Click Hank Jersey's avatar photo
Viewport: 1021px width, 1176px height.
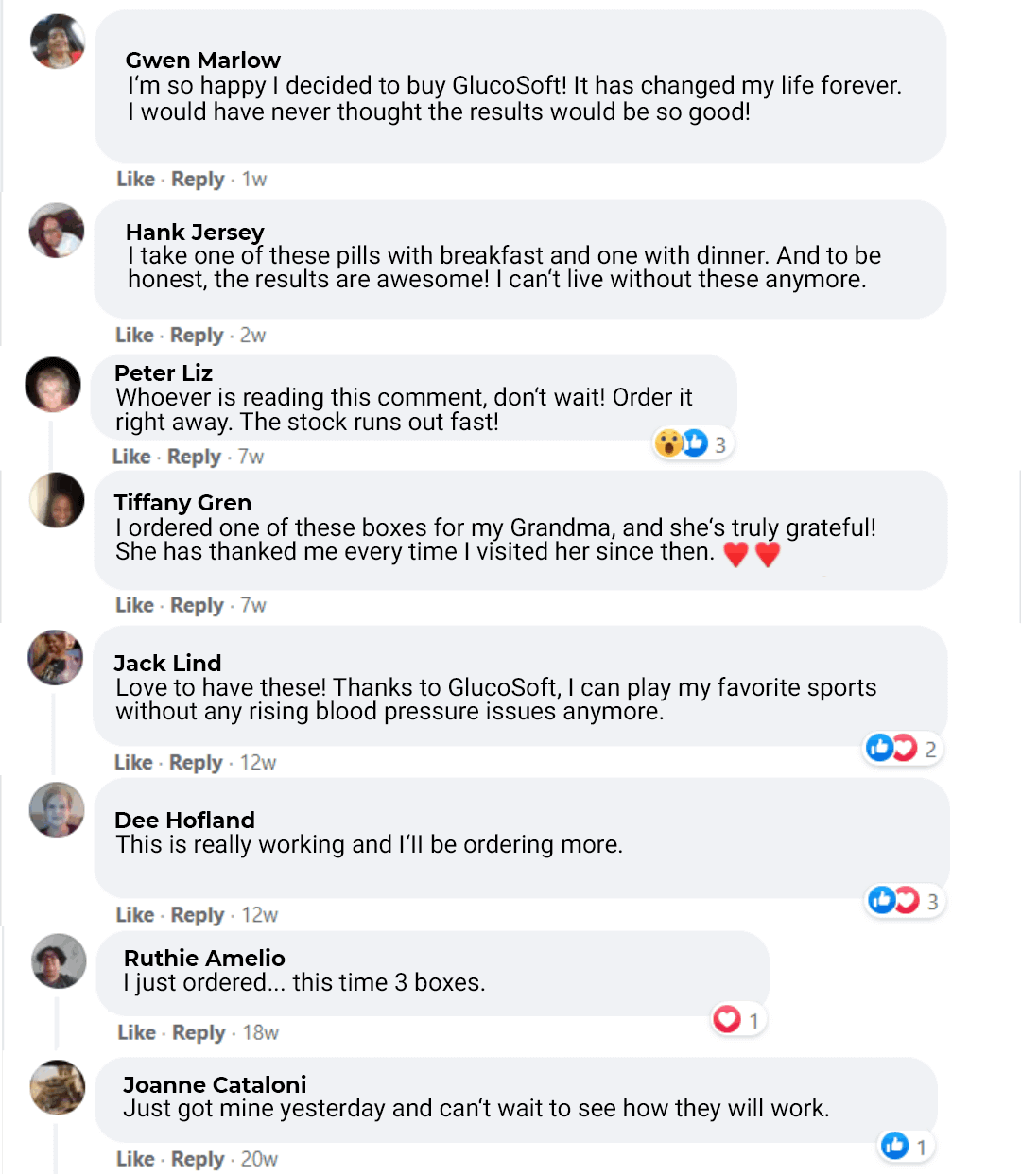tap(57, 231)
